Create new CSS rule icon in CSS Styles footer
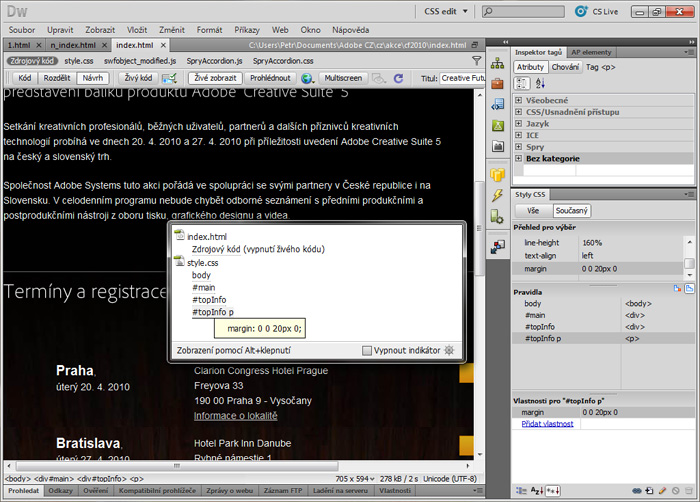Screen dimensions: 700x502 pos(650,490)
